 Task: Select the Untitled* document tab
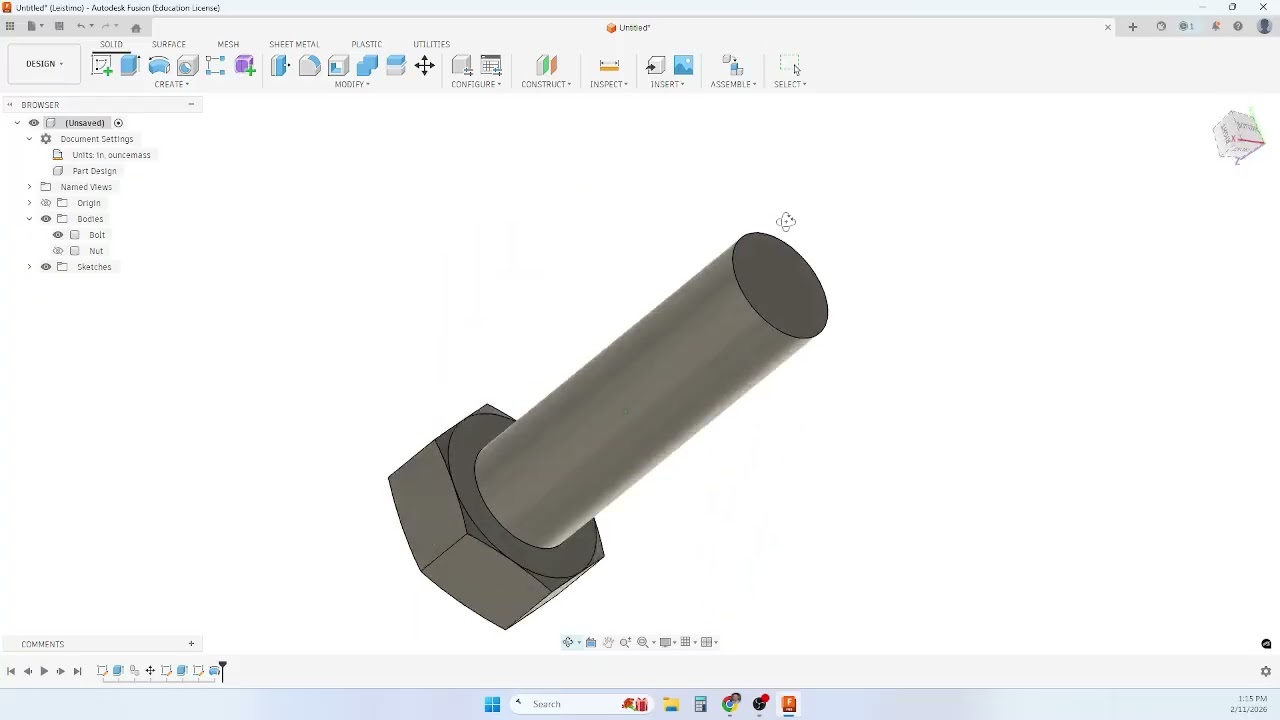629,28
